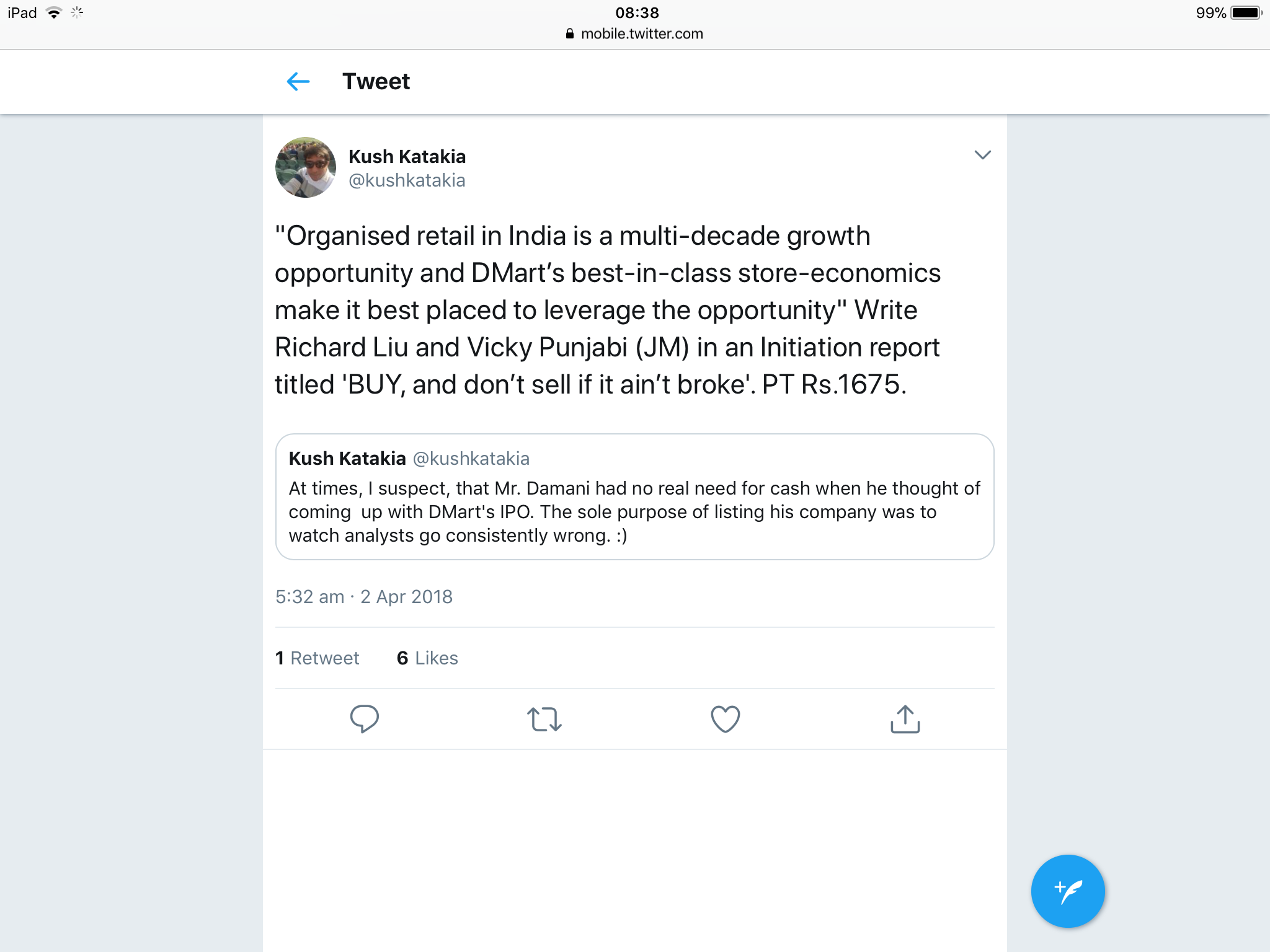Tap the retweet arrows icon

coord(544,719)
